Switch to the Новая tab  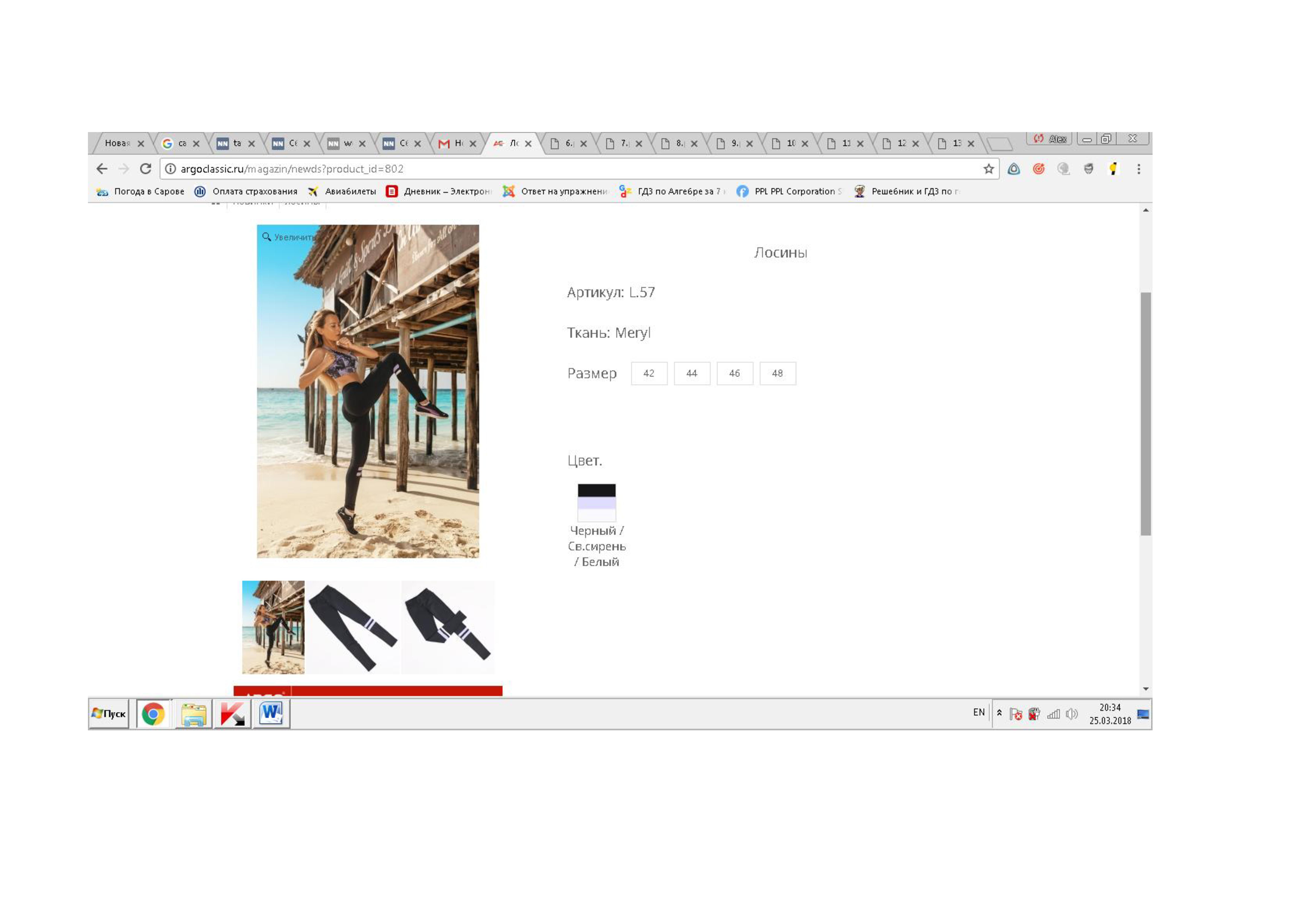[118, 143]
